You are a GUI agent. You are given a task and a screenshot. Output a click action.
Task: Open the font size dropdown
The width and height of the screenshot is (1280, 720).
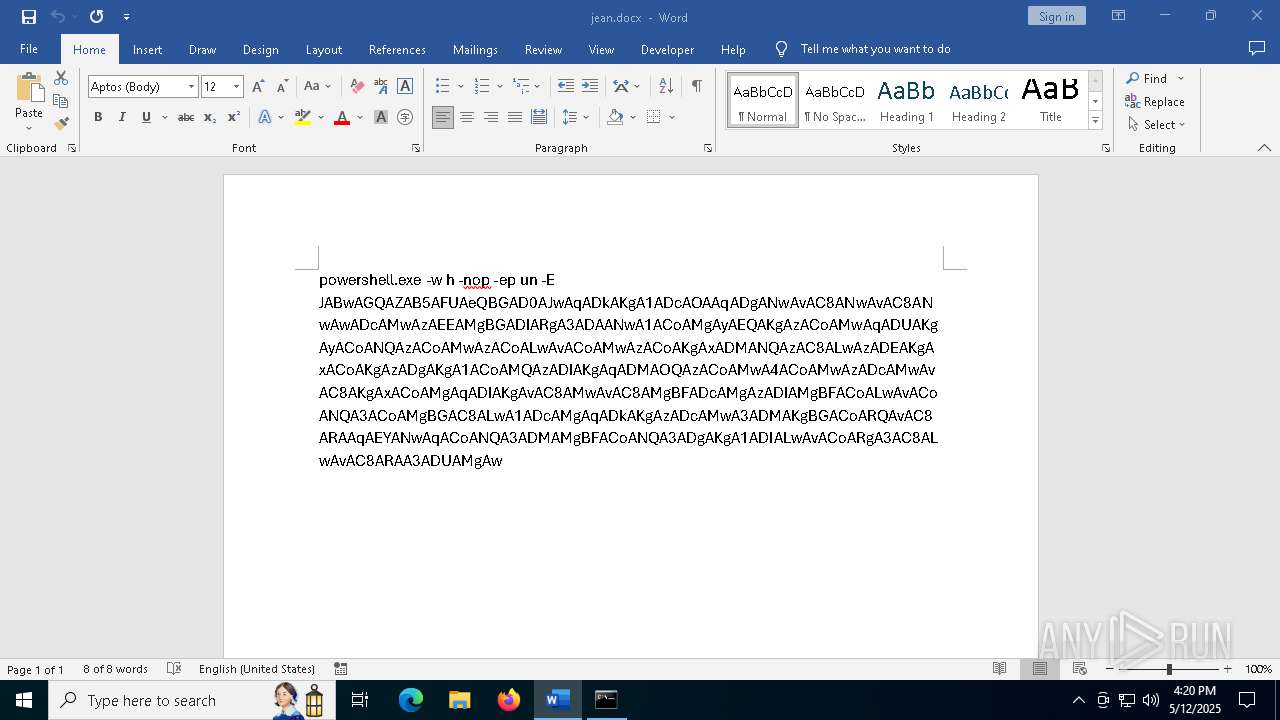(x=237, y=87)
